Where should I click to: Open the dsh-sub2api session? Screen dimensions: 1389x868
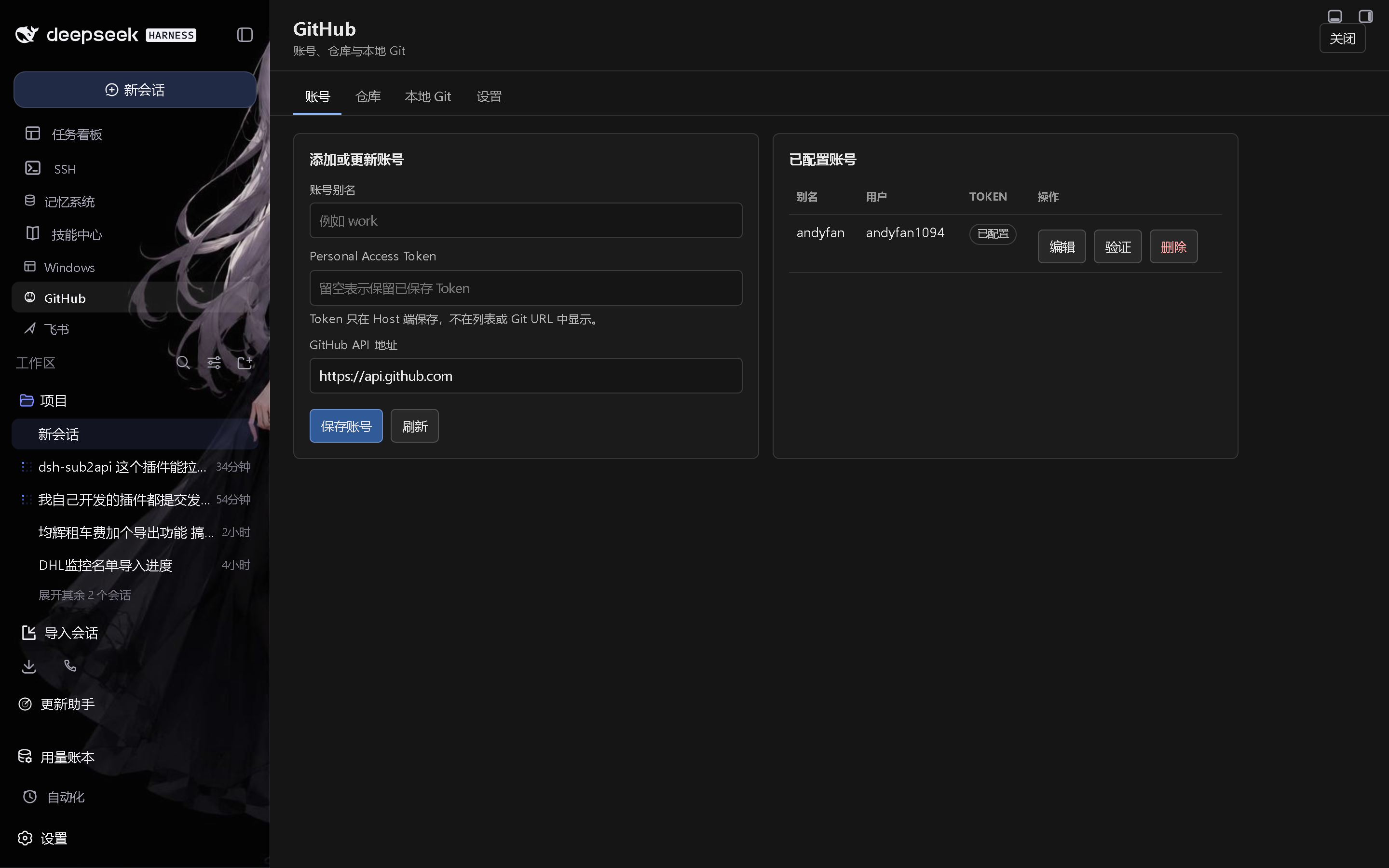click(x=135, y=467)
